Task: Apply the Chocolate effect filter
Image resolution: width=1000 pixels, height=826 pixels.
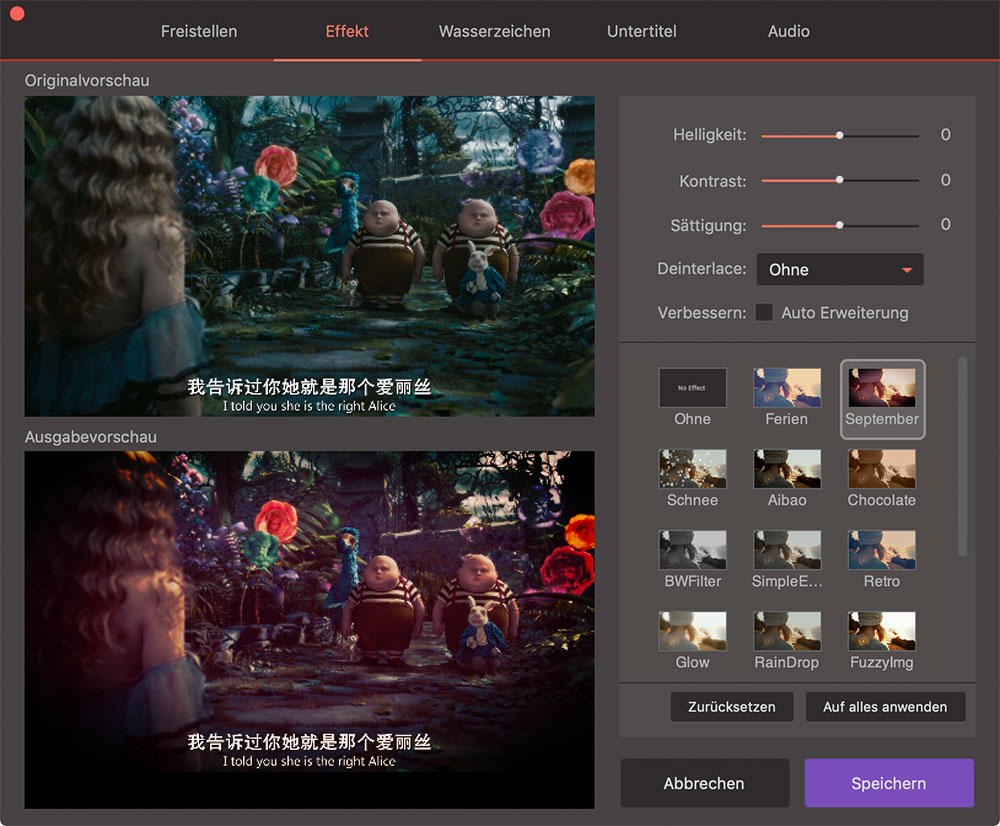Action: click(882, 469)
